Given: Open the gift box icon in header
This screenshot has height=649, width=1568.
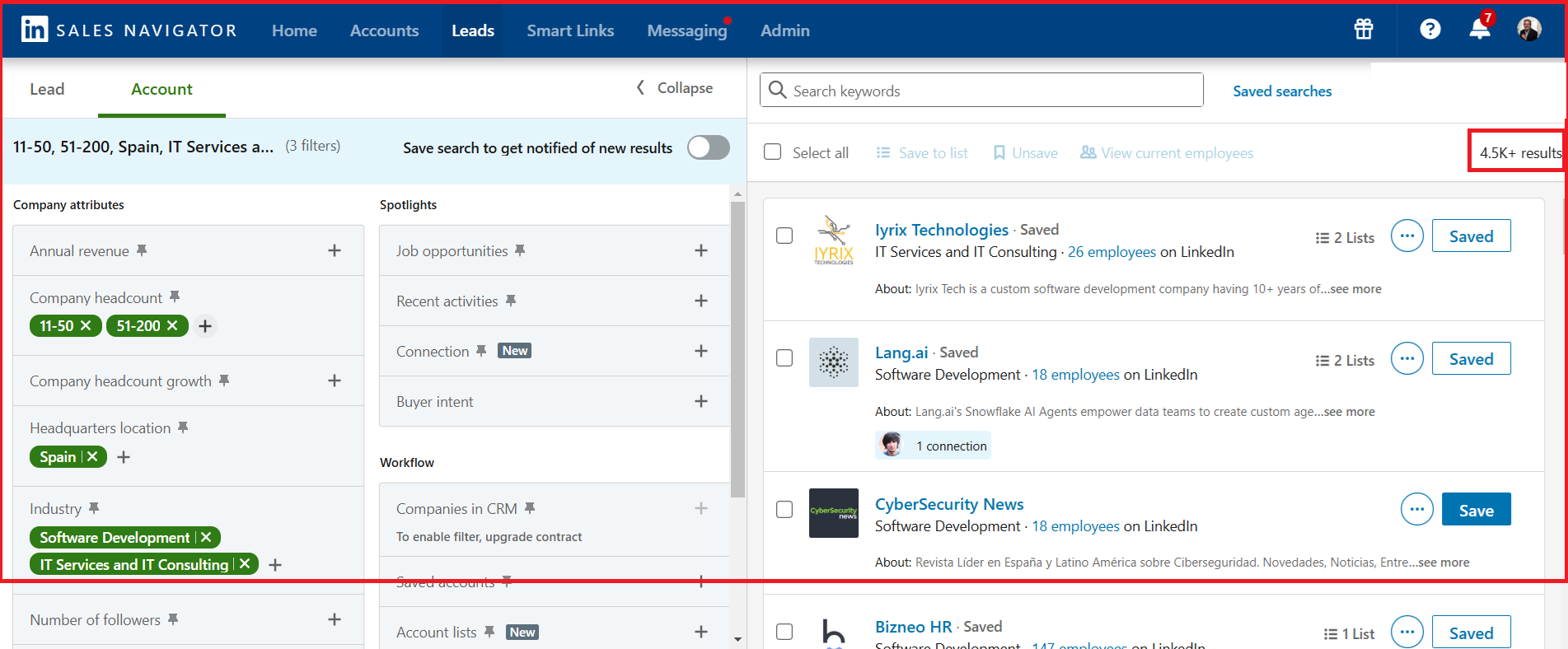Looking at the screenshot, I should pos(1364,30).
